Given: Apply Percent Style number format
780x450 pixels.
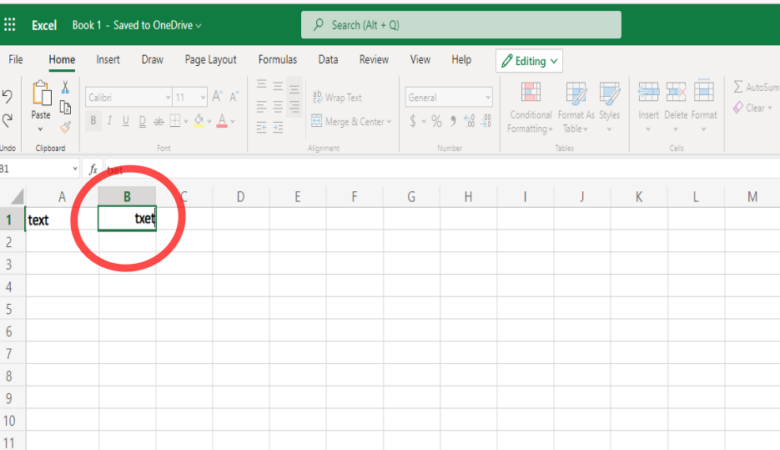Looking at the screenshot, I should pos(436,121).
